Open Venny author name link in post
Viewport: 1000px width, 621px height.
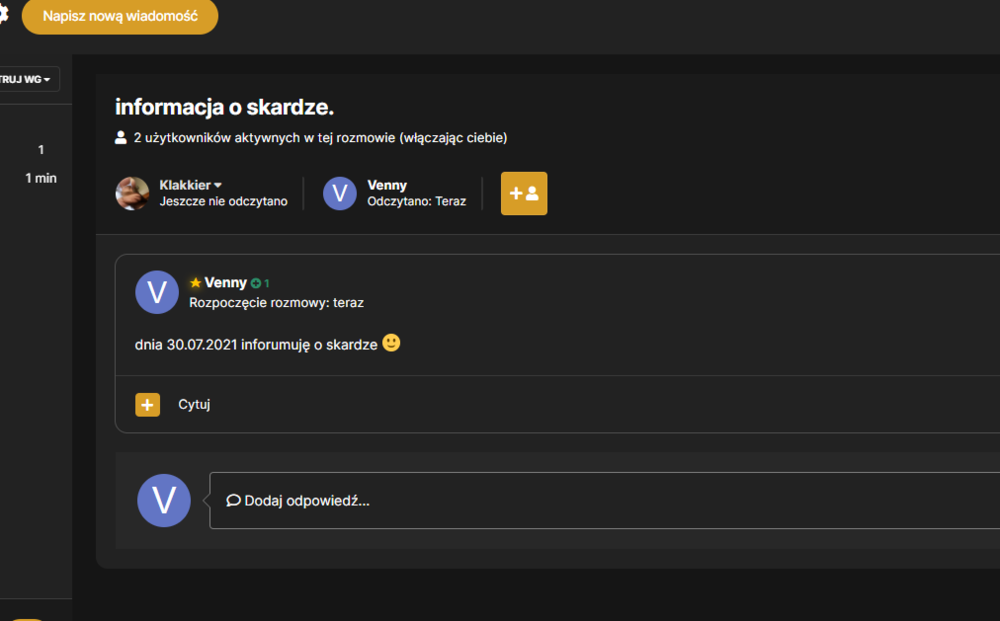pyautogui.click(x=225, y=282)
